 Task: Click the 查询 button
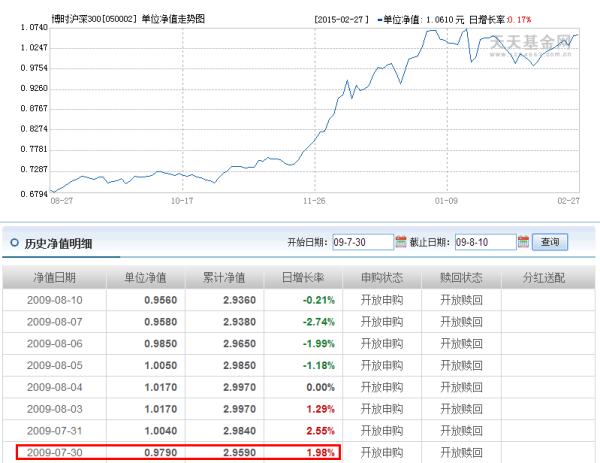coord(551,242)
